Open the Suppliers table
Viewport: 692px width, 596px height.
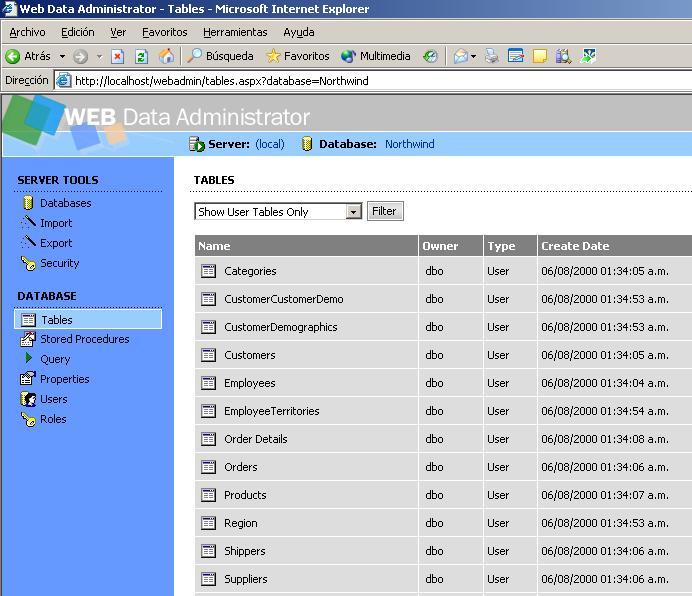coord(246,579)
